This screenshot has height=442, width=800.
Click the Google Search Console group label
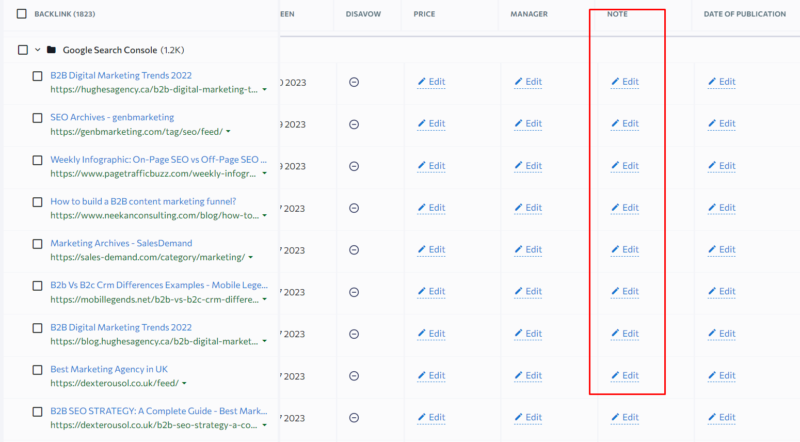(110, 50)
